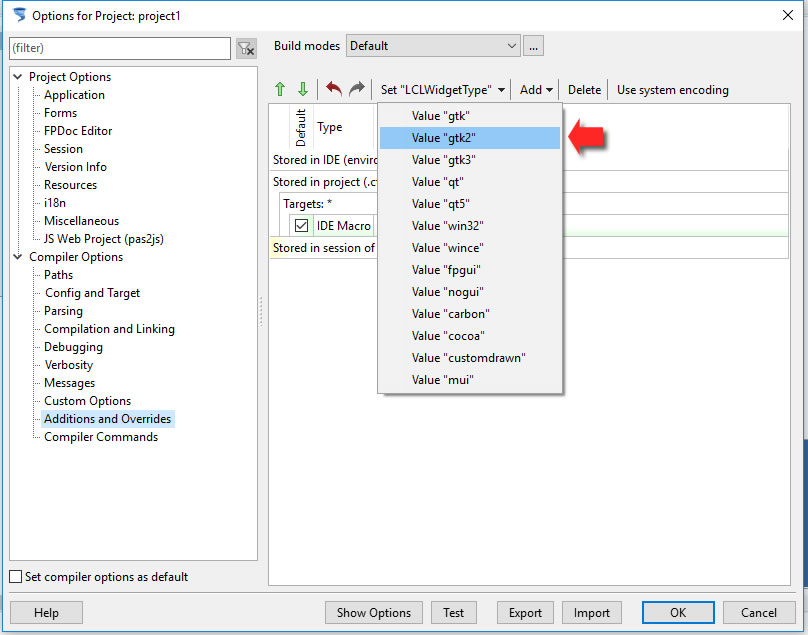
Task: Collapse the Project Options tree node
Action: point(18,77)
